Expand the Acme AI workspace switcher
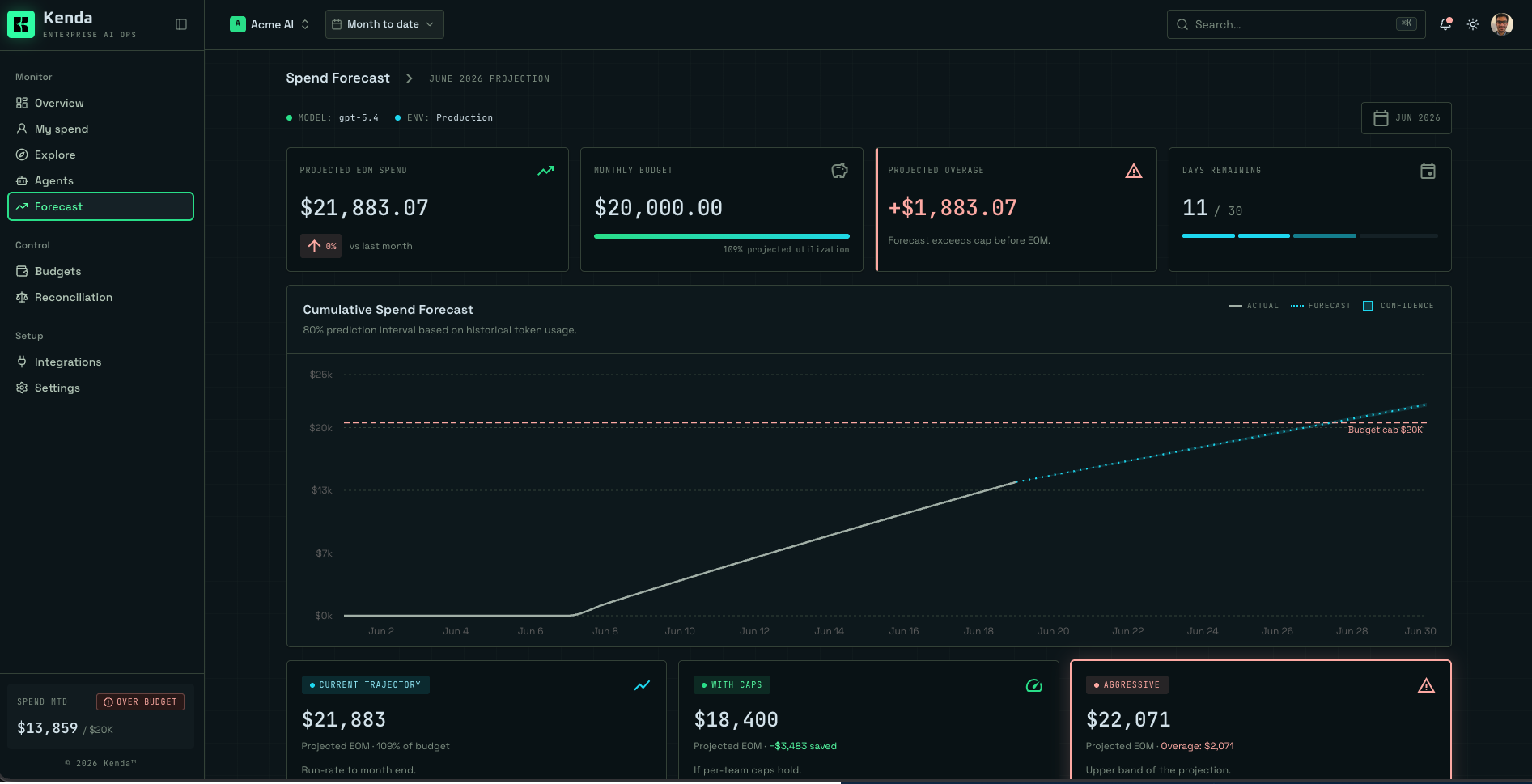Image resolution: width=1532 pixels, height=784 pixels. [x=269, y=24]
